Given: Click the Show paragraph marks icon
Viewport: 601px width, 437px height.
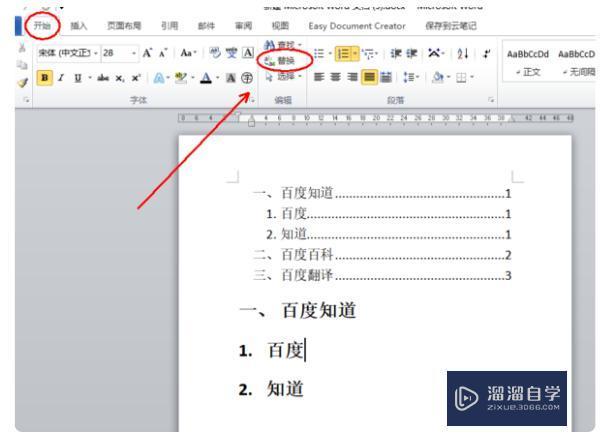Looking at the screenshot, I should click(x=487, y=53).
